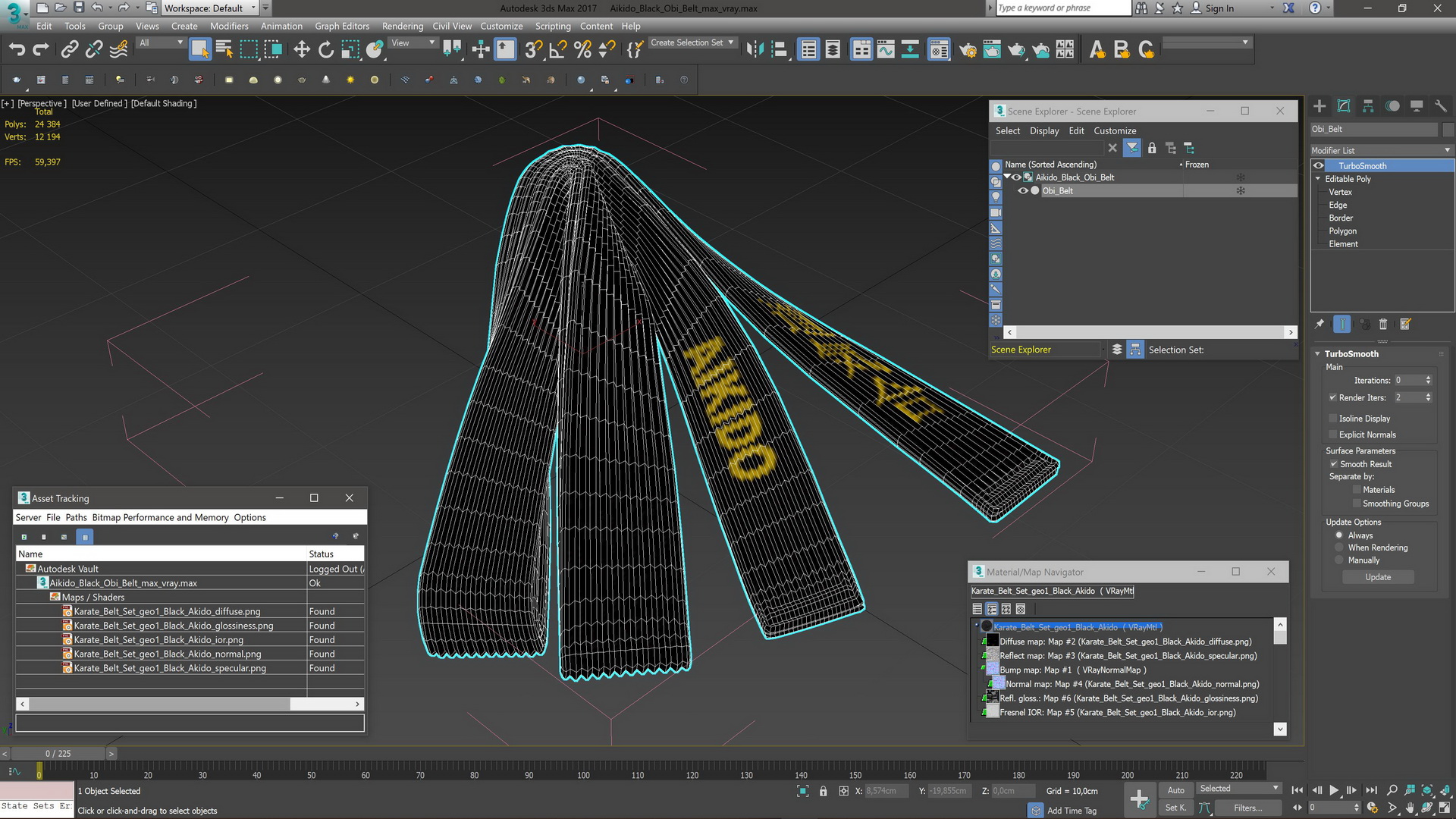
Task: Open the Selected key filter dropdown
Action: tap(1238, 789)
